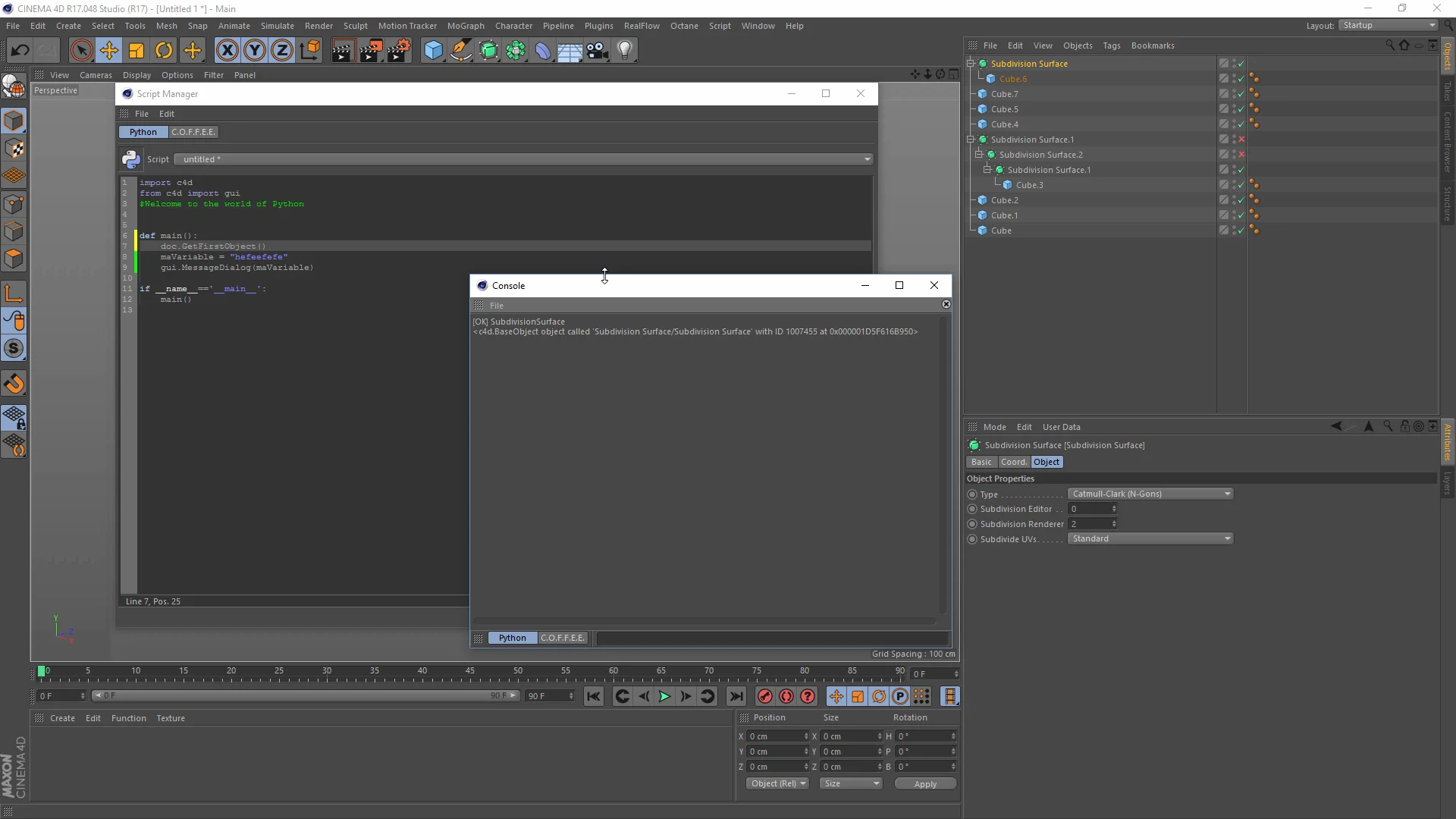Viewport: 1456px width, 819px height.
Task: Open the Layout dropdown showing Startup
Action: coord(1388,25)
